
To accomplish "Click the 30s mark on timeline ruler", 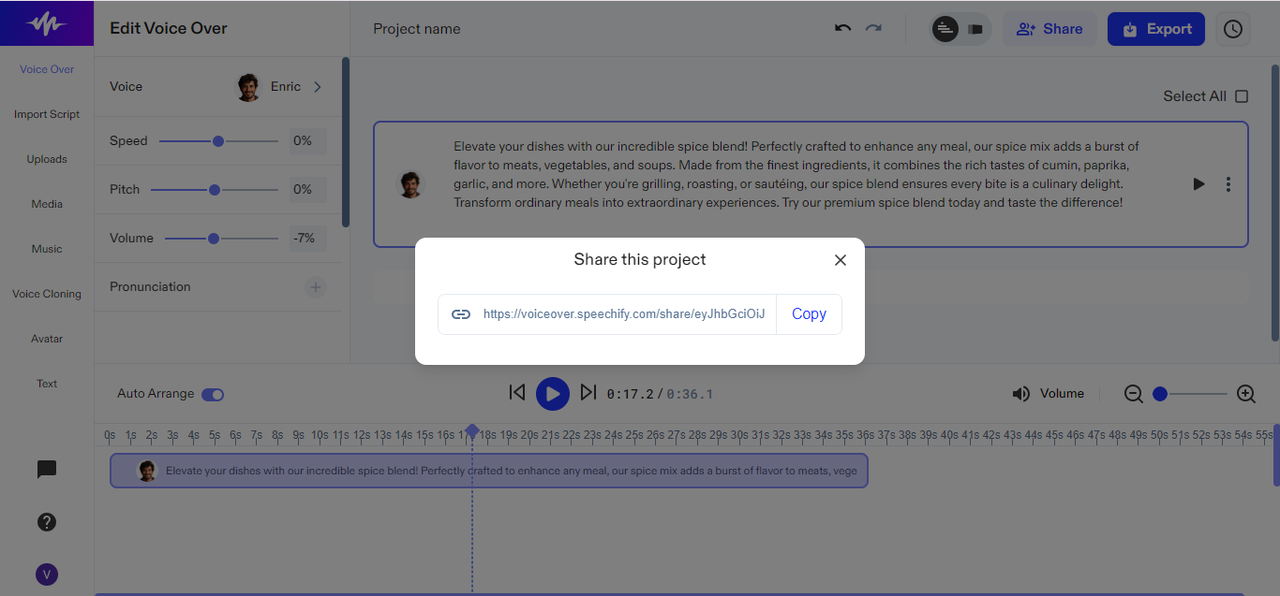I will [739, 435].
